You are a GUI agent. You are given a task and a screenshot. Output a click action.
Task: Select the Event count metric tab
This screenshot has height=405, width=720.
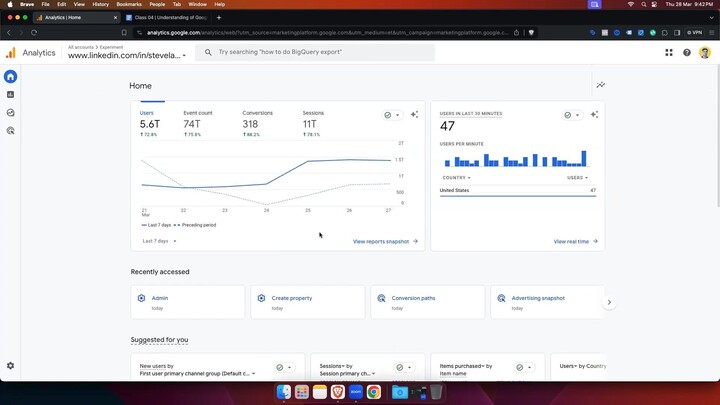[198, 124]
